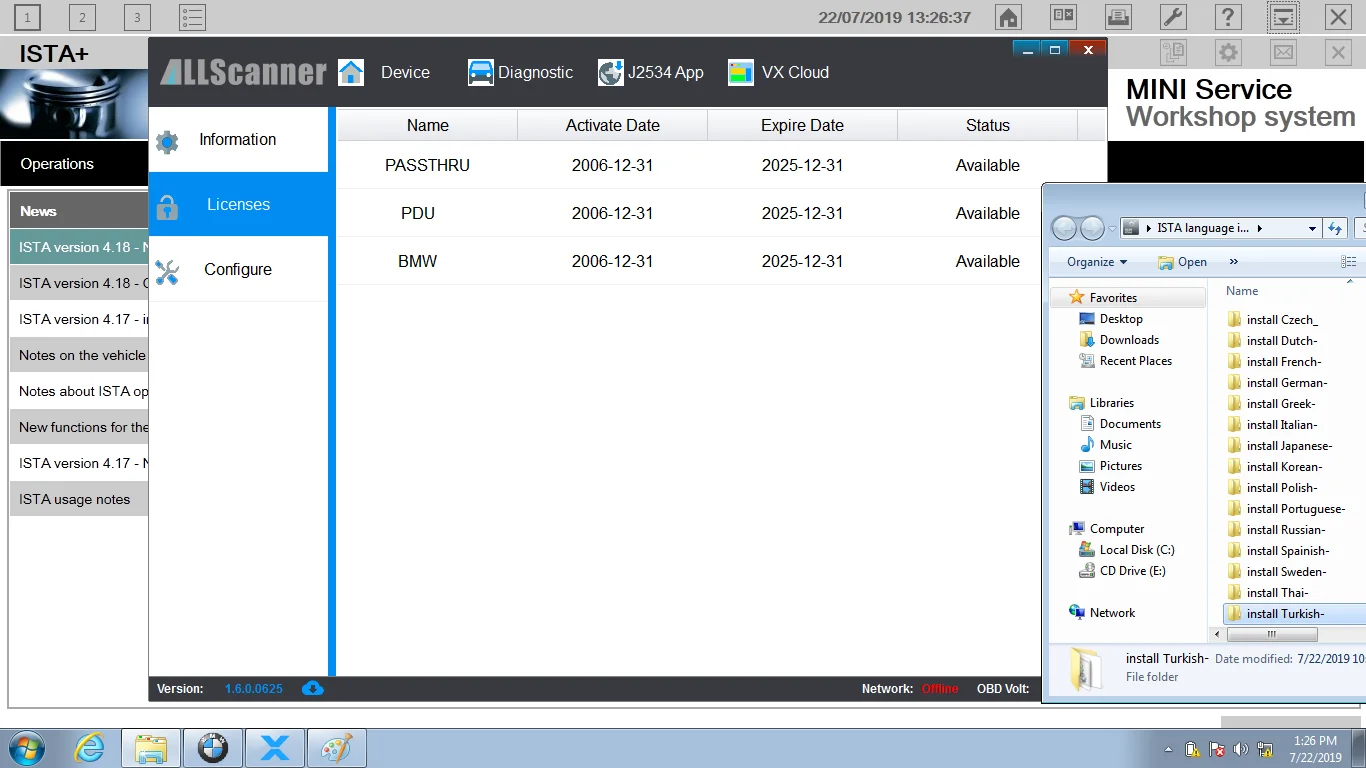Image resolution: width=1366 pixels, height=768 pixels.
Task: Open ISTA wrench settings icon
Action: tap(1173, 17)
